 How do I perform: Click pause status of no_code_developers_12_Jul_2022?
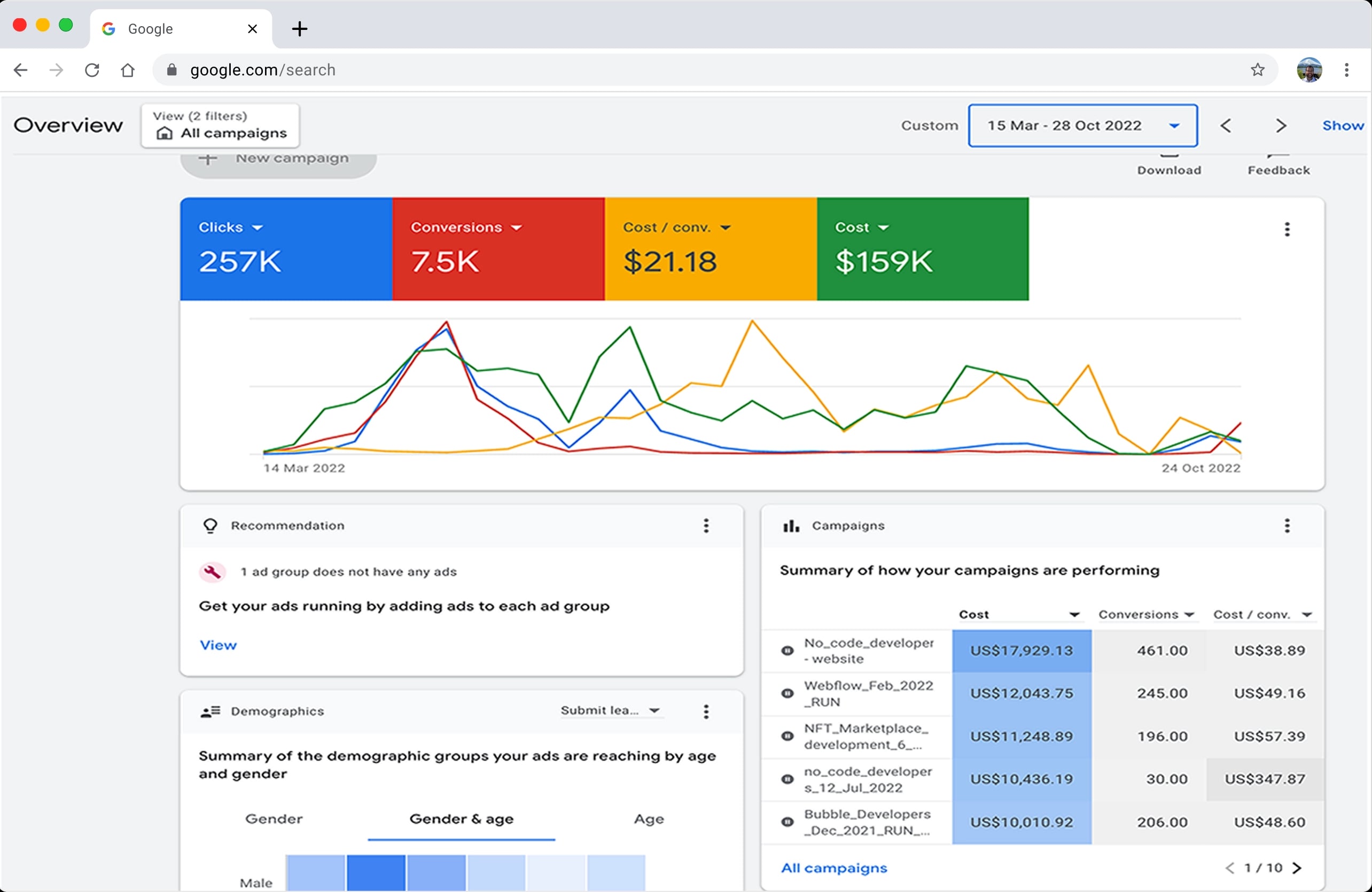pos(787,779)
